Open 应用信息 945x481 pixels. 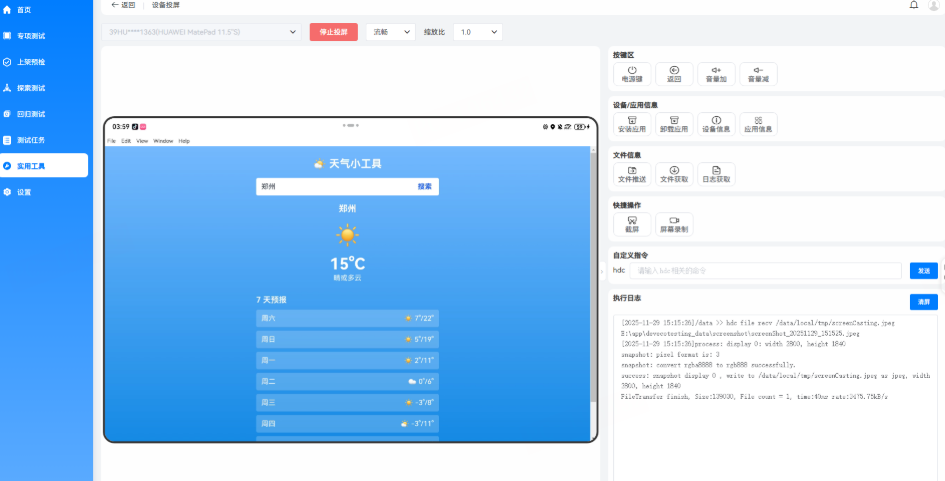[759, 124]
